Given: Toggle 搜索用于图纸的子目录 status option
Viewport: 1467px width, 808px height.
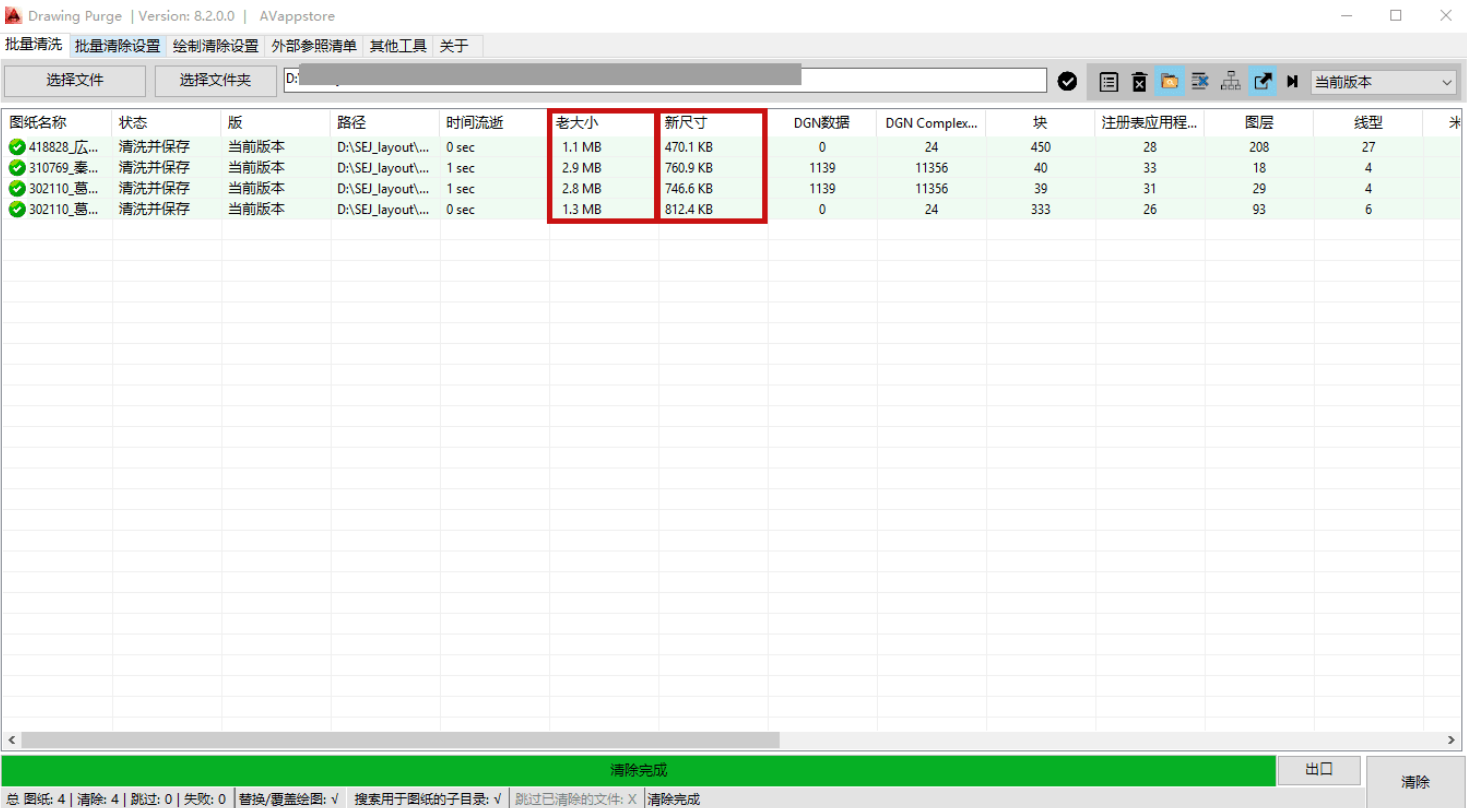Looking at the screenshot, I should coord(427,799).
